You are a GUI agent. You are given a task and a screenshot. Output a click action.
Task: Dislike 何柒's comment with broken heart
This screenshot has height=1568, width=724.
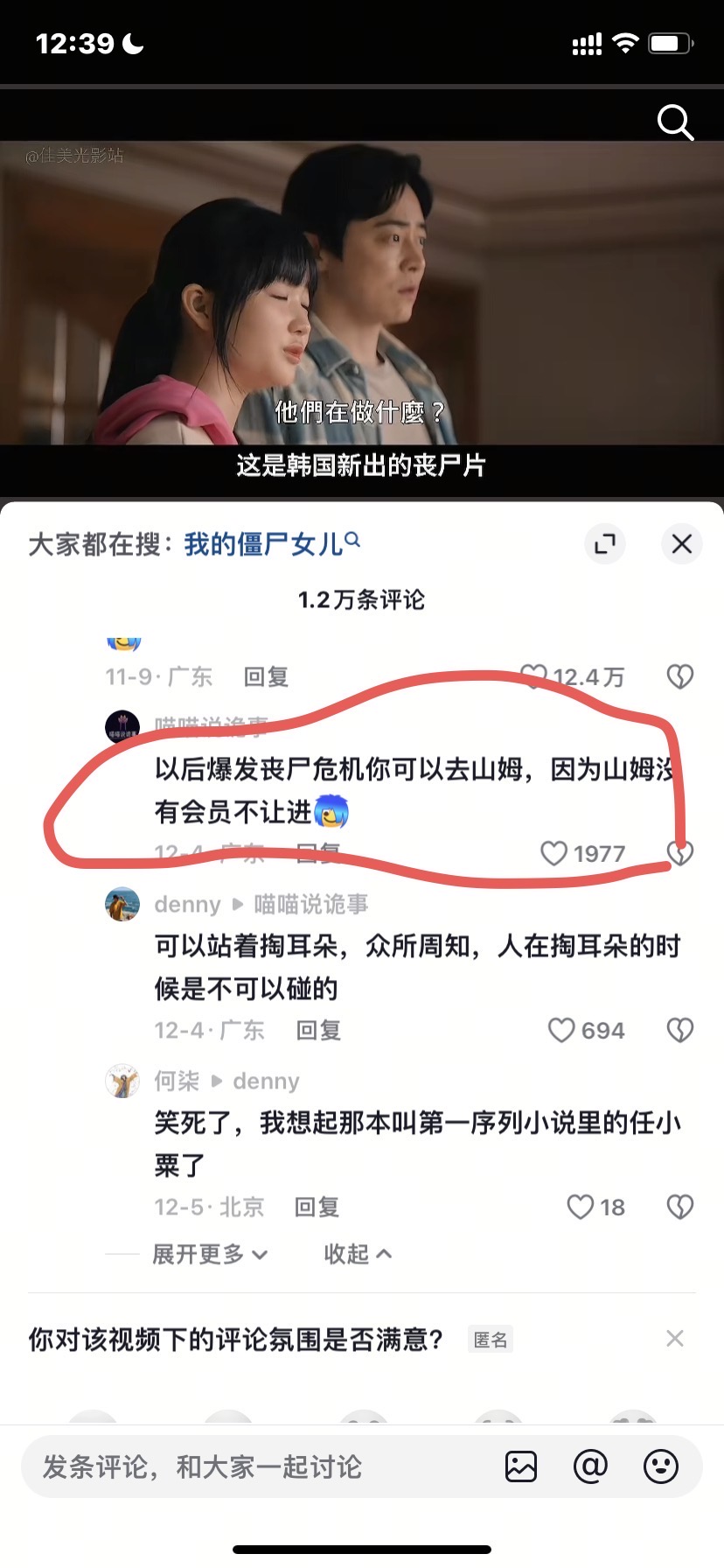[680, 1207]
